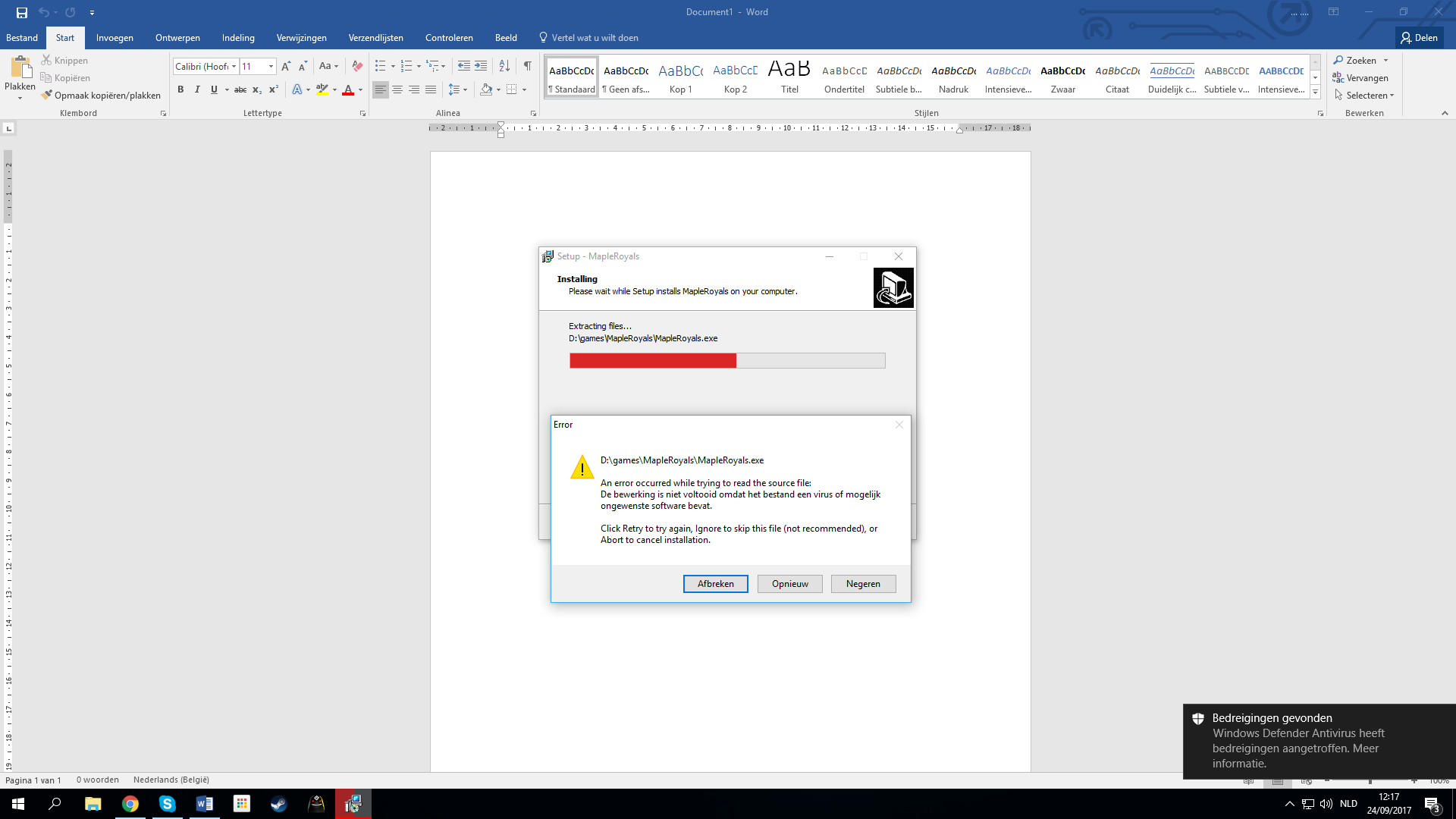Click the sort A-Z icon

coord(504,67)
